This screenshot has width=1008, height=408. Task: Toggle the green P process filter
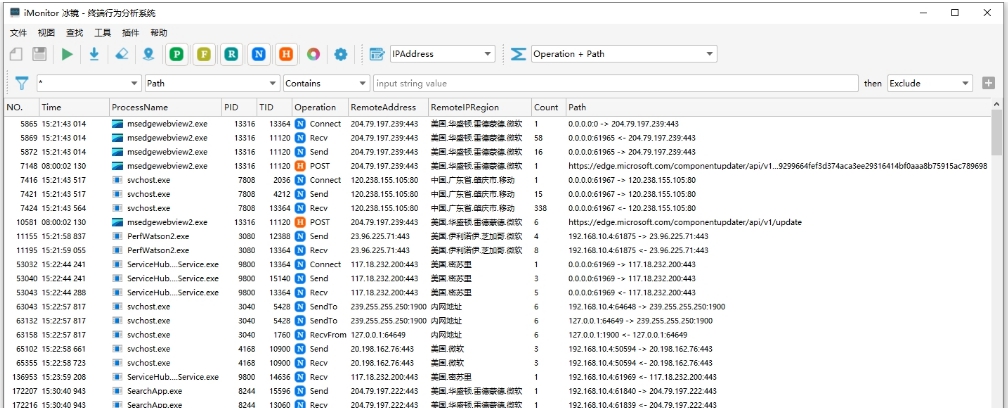177,54
